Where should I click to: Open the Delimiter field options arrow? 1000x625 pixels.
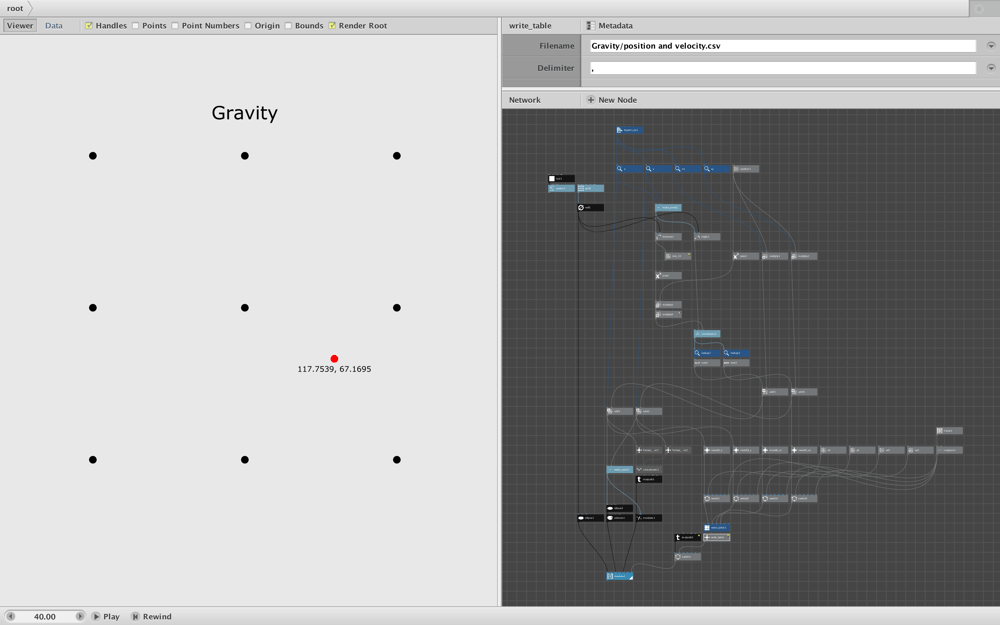click(x=990, y=68)
